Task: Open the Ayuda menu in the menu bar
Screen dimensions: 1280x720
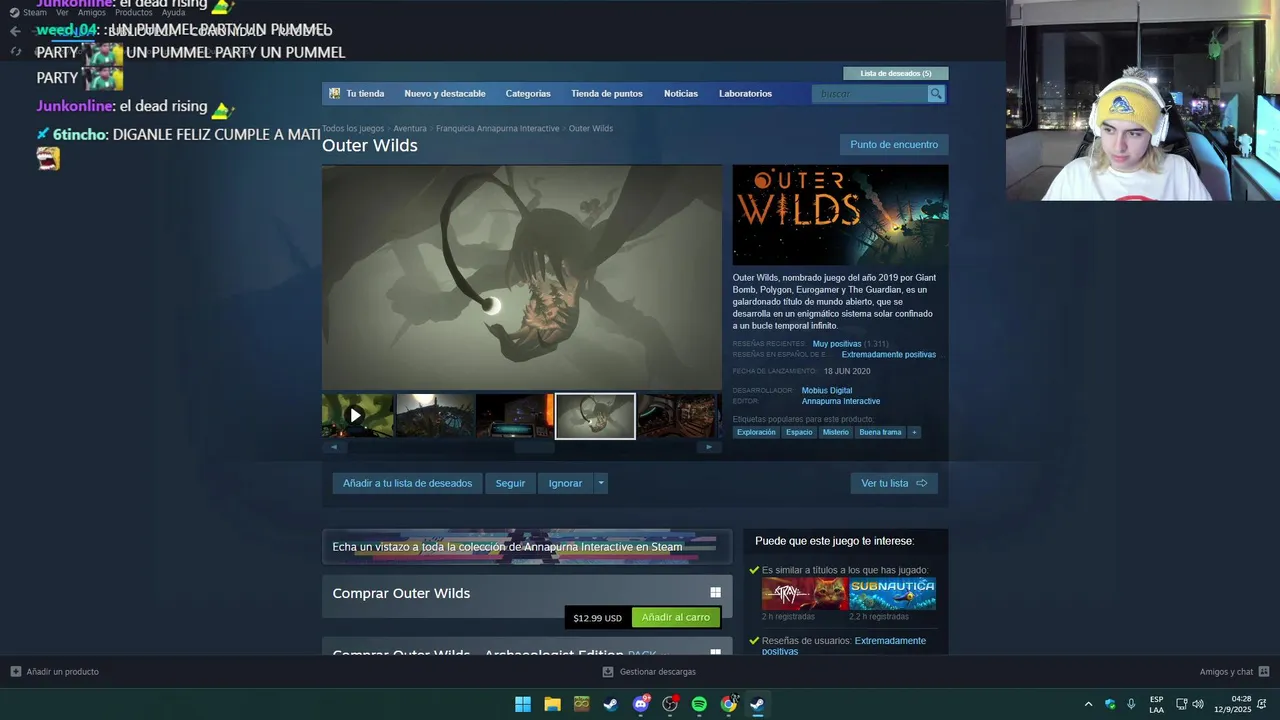Action: [174, 12]
